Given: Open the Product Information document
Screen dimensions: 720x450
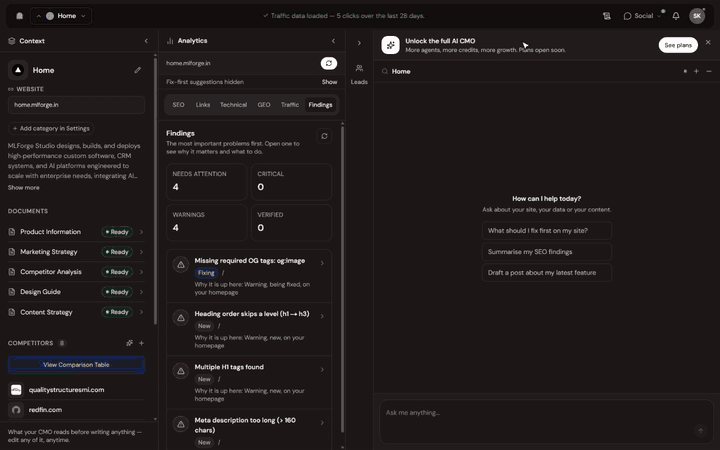Looking at the screenshot, I should (76, 232).
